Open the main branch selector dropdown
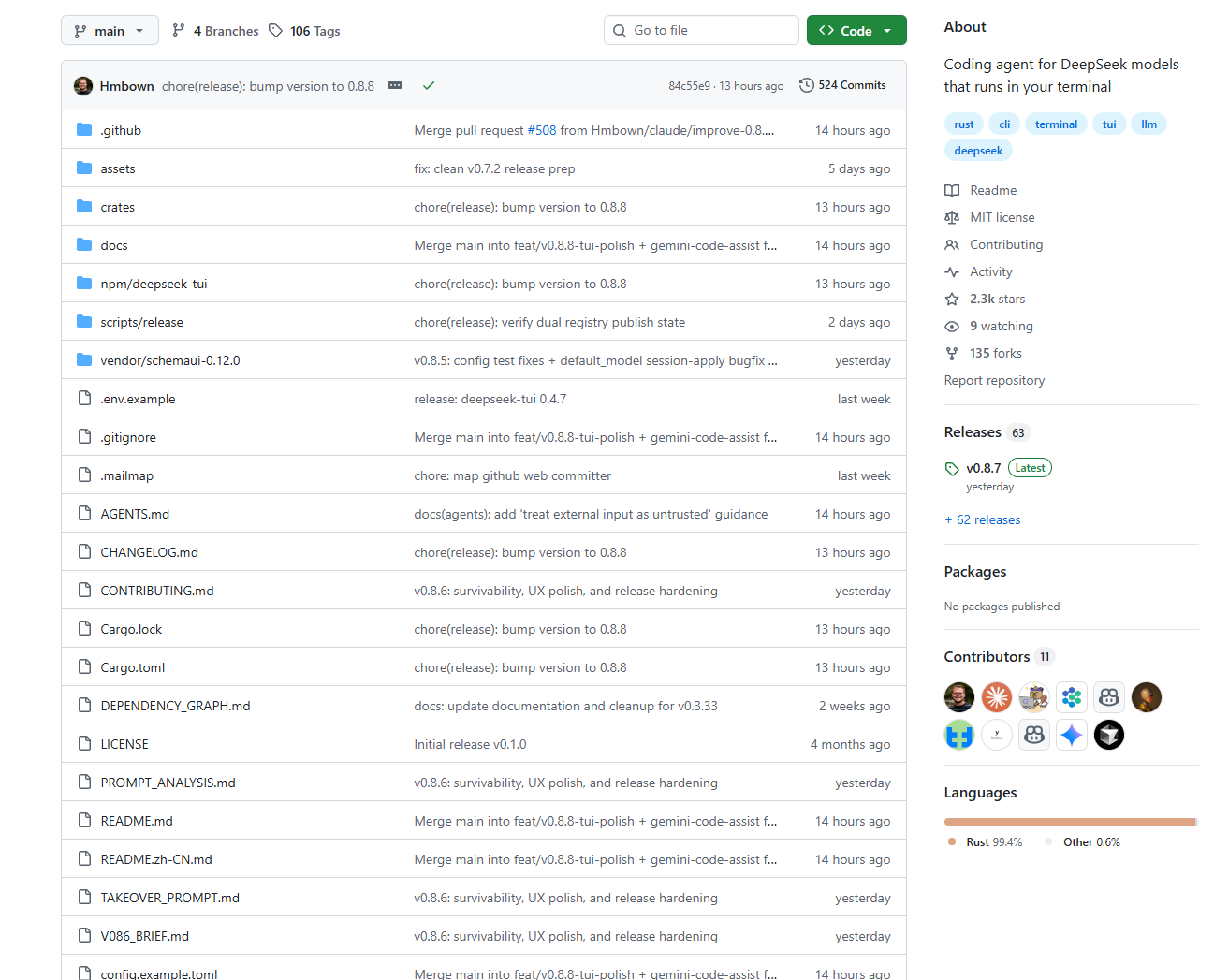The width and height of the screenshot is (1214, 980). pyautogui.click(x=110, y=31)
